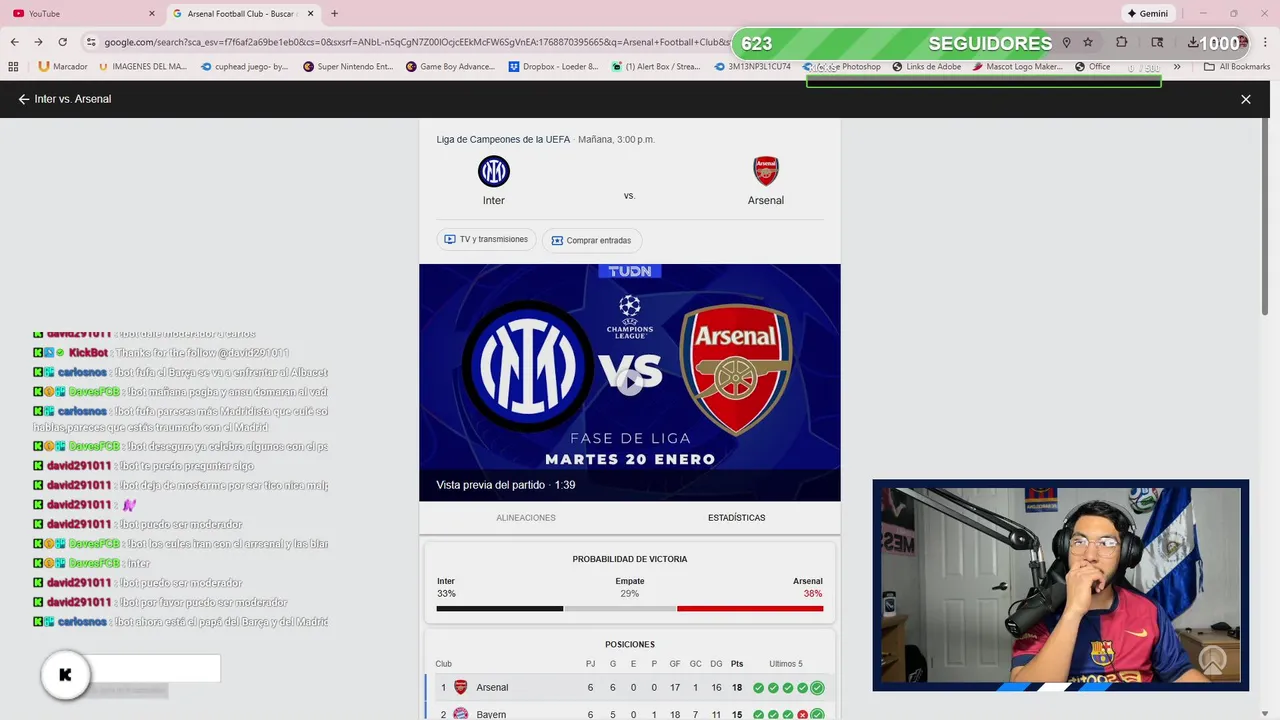Switch to the ESTADÍSTICAS tab
Image resolution: width=1280 pixels, height=720 pixels.
point(737,518)
